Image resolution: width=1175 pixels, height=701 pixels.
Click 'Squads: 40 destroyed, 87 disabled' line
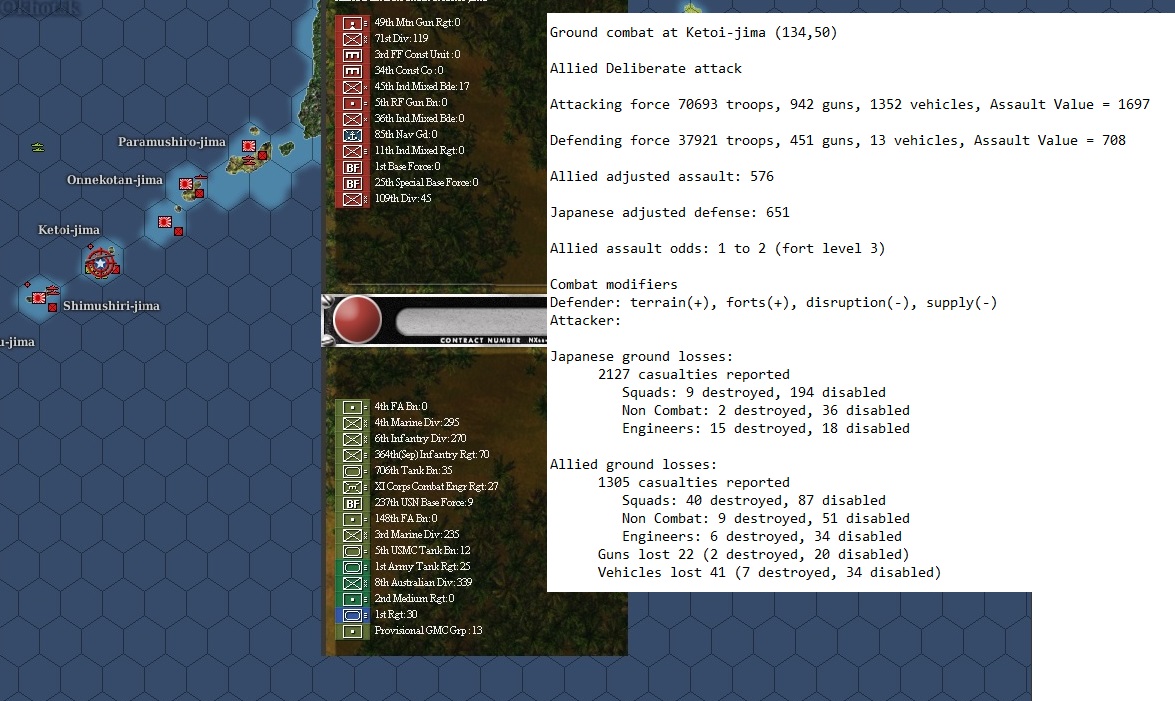pyautogui.click(x=754, y=500)
